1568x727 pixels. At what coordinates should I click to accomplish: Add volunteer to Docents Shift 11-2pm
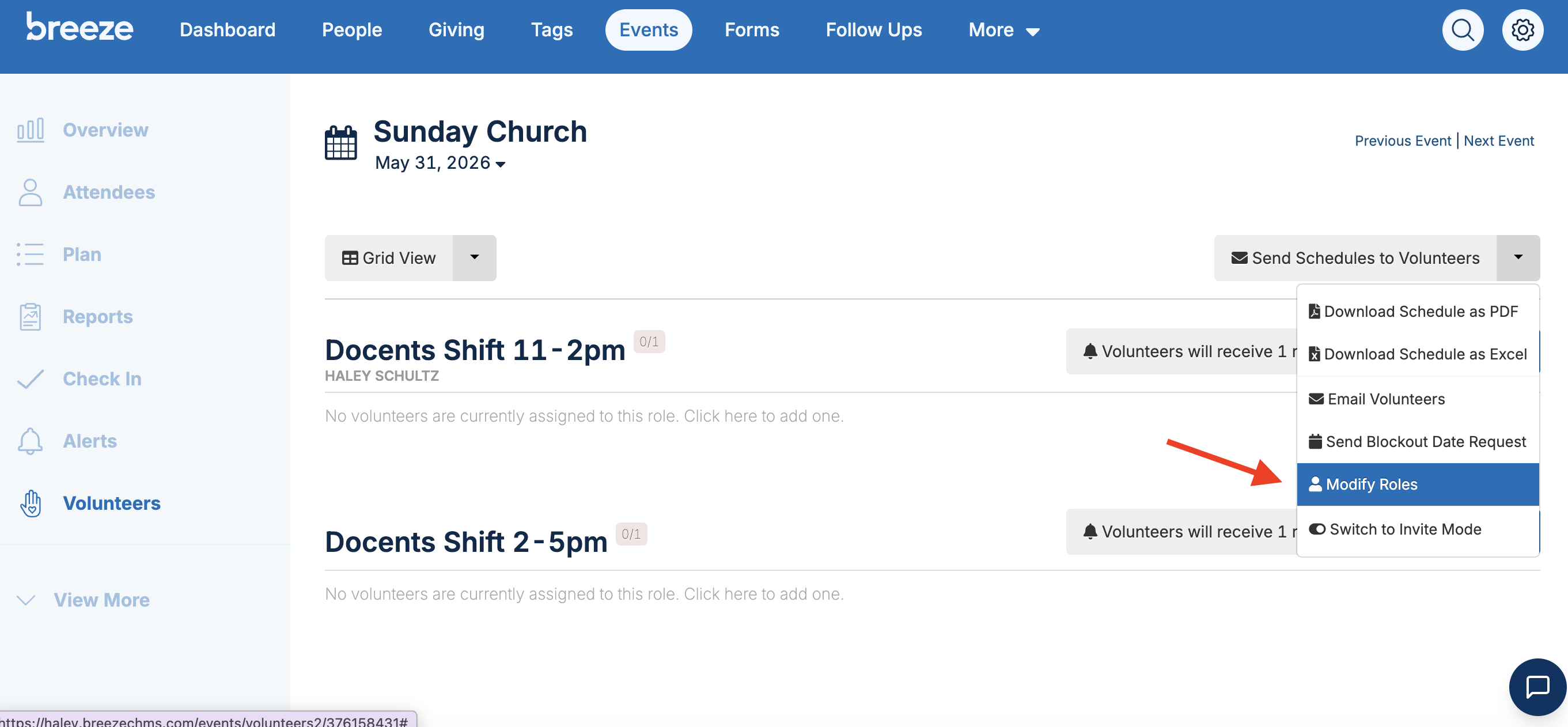tap(584, 416)
